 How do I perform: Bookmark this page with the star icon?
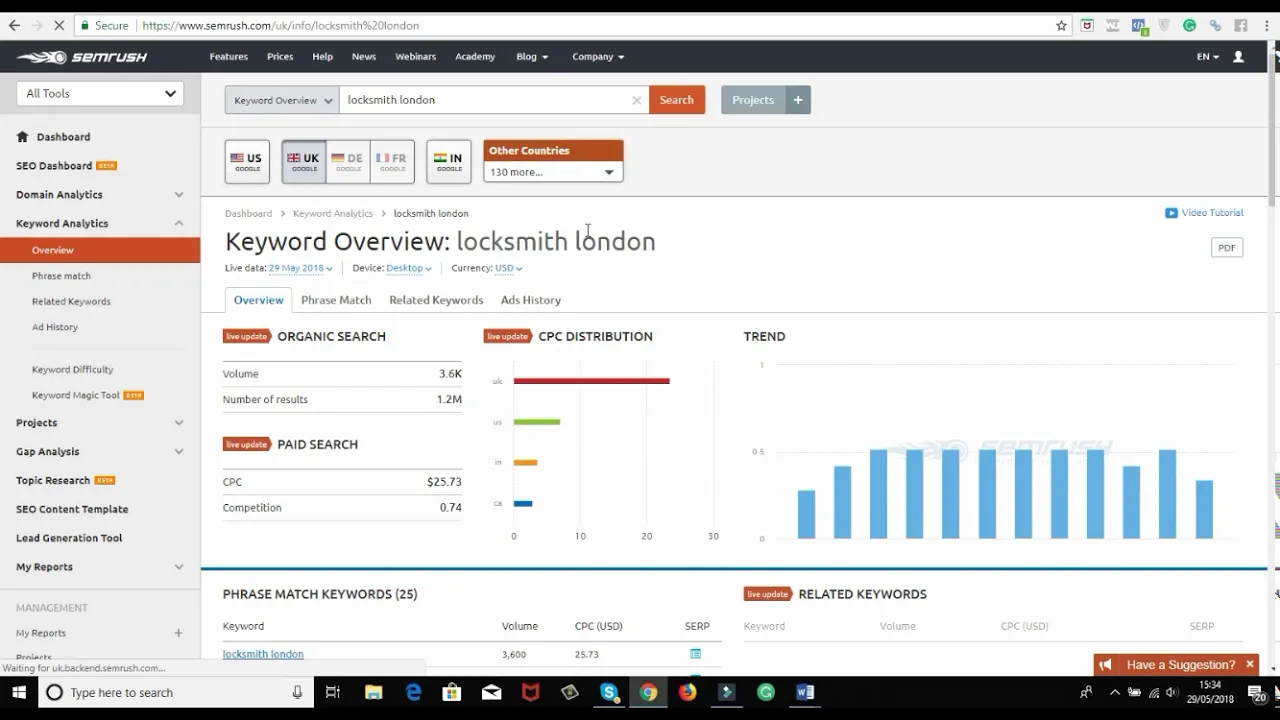[1061, 25]
